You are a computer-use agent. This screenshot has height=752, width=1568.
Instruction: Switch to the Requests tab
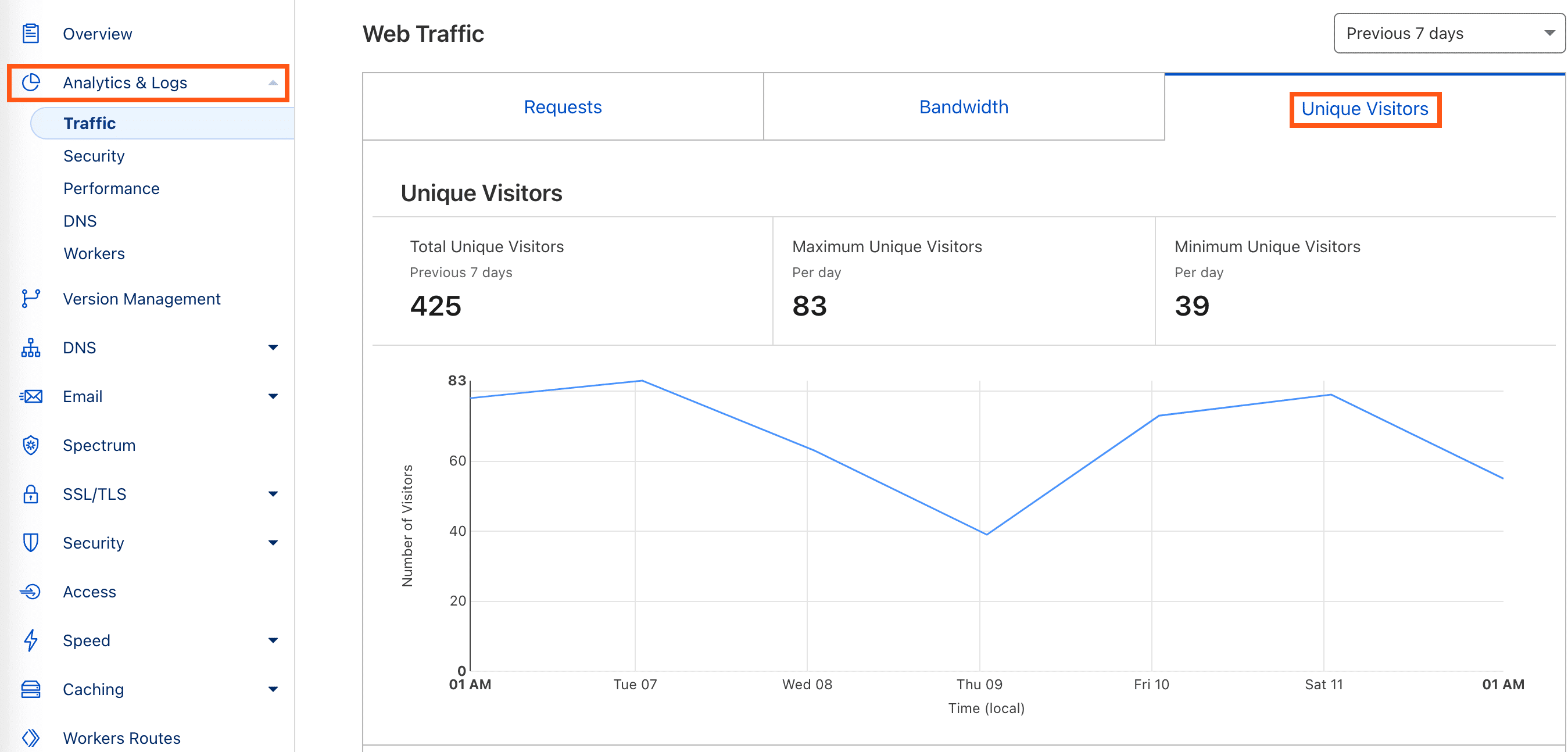click(x=563, y=106)
